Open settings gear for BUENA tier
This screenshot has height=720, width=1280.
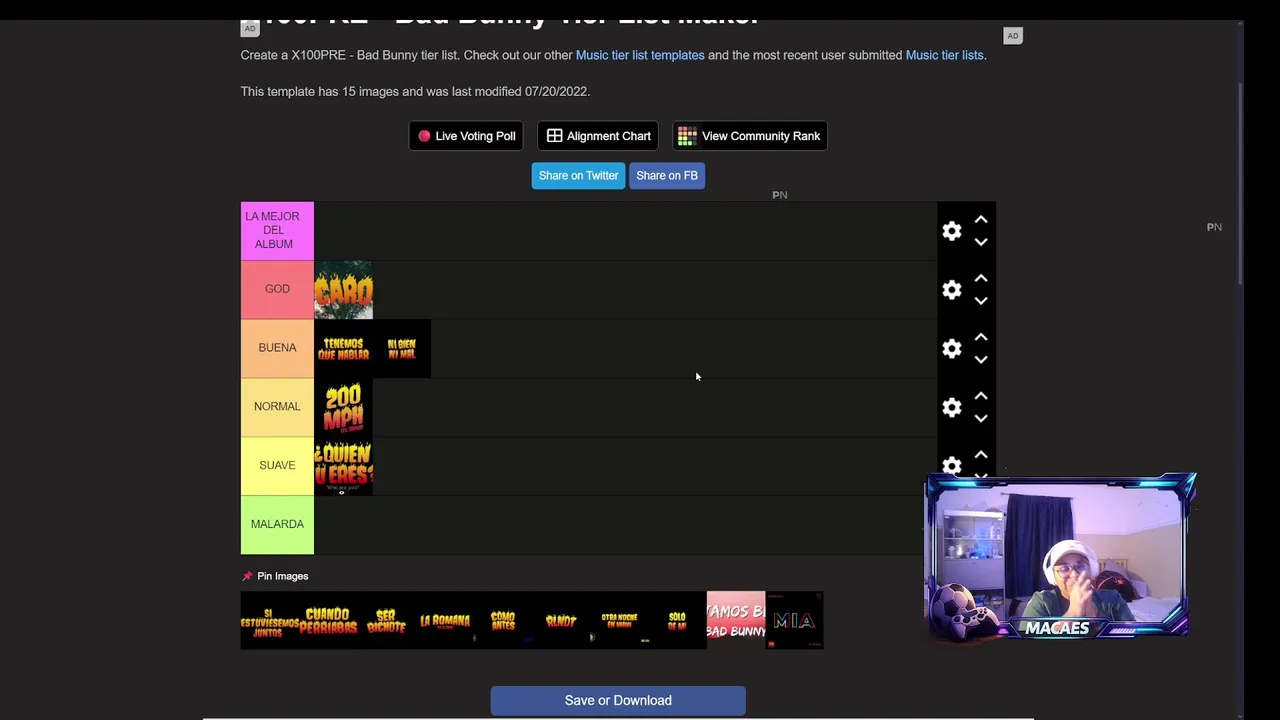pos(952,349)
